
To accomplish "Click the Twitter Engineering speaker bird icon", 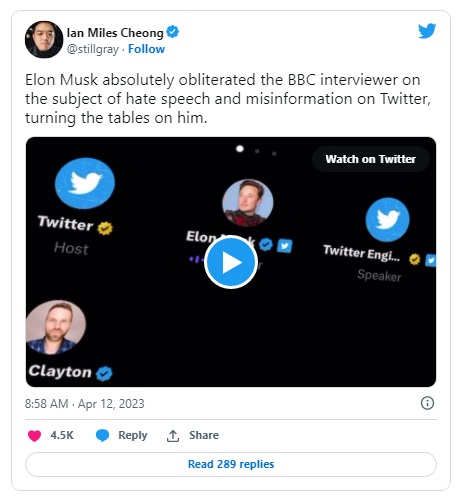I will point(387,220).
